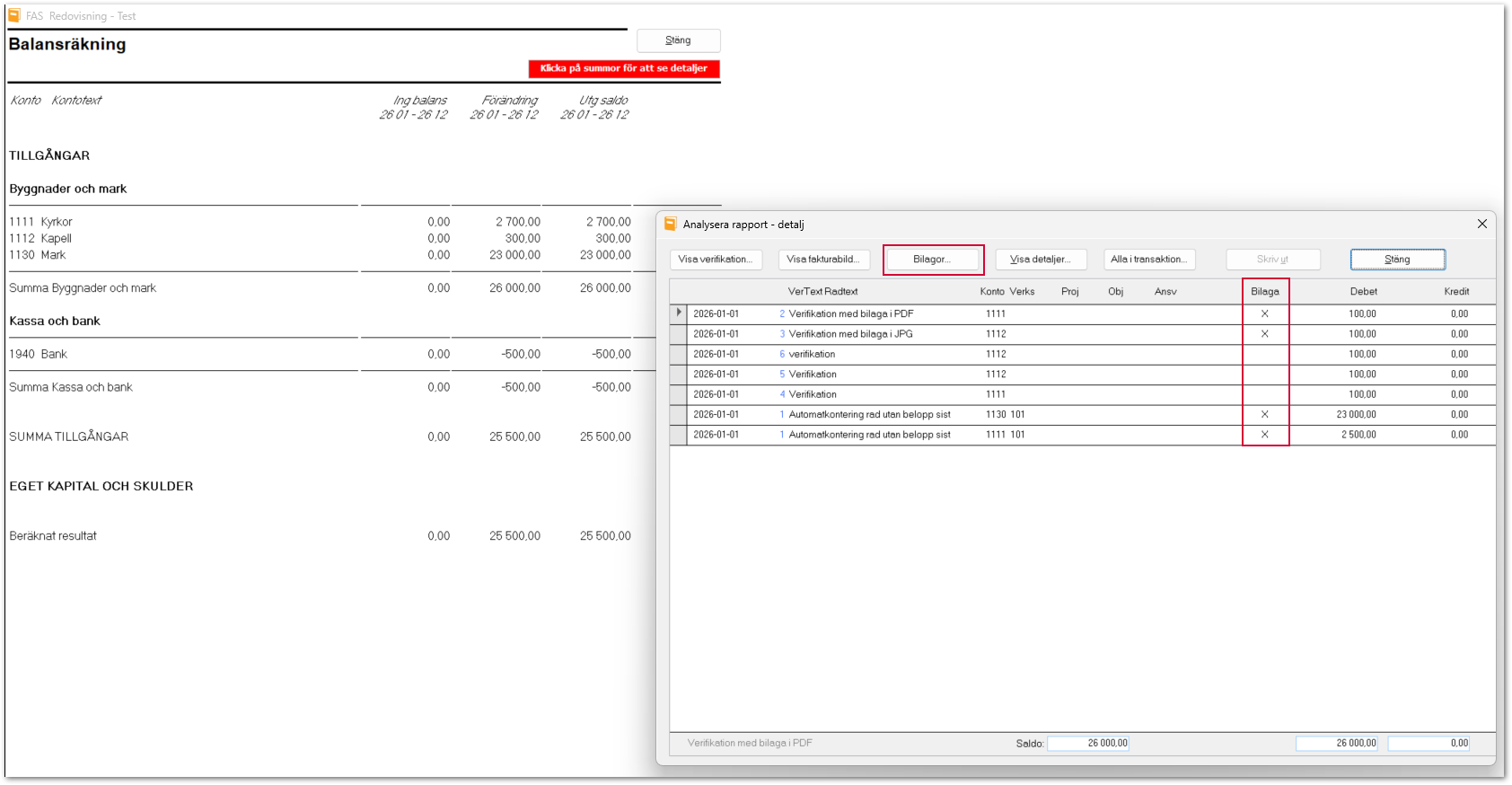
Task: Click Bilaga X mark for JPG verification
Action: click(1265, 334)
